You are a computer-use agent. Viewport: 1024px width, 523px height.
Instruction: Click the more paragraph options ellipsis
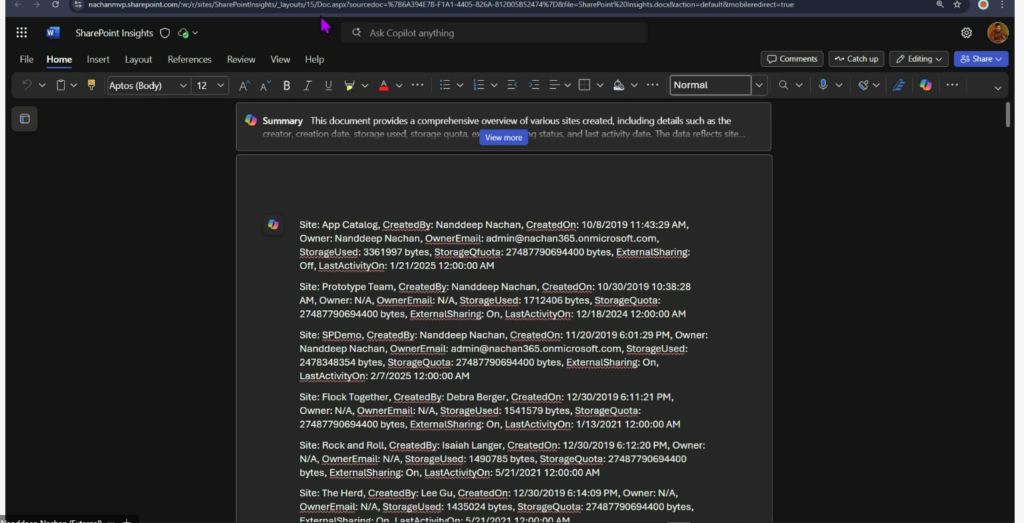[x=652, y=85]
